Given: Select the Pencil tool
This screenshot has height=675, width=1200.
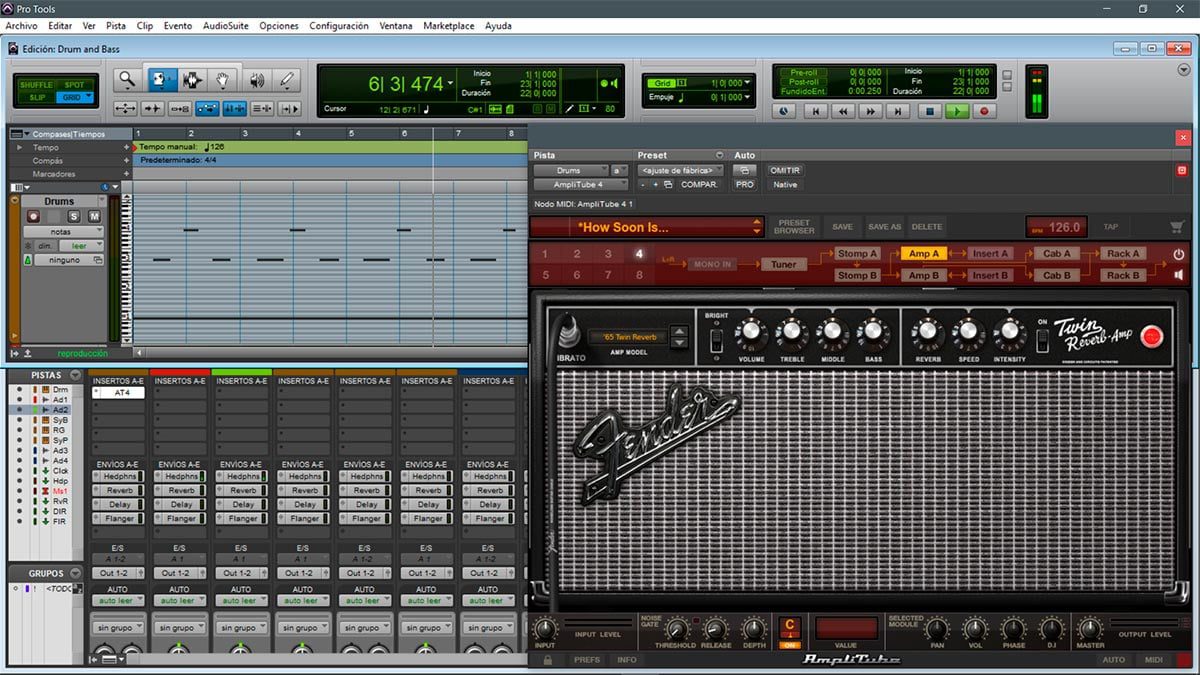Looking at the screenshot, I should 287,80.
